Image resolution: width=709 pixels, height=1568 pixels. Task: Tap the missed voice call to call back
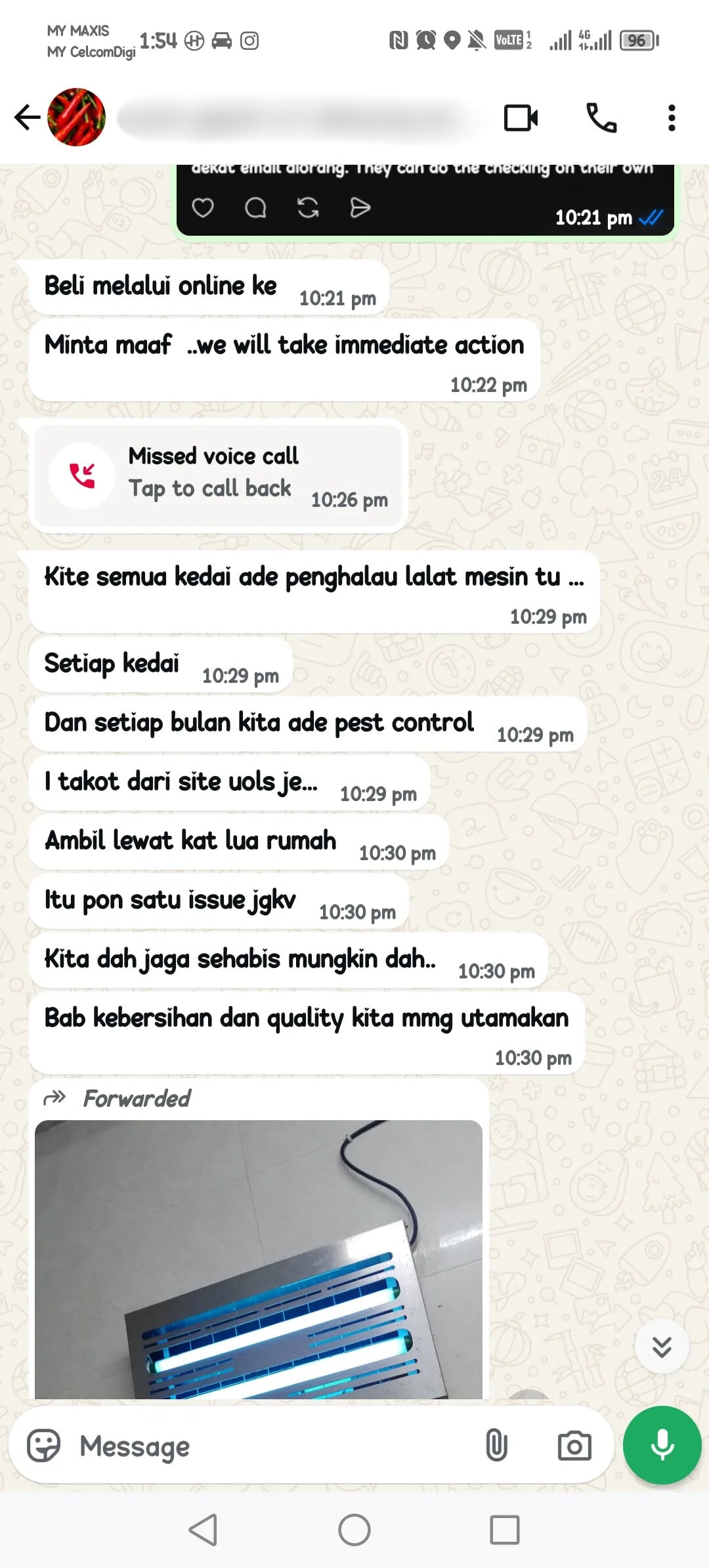[x=219, y=475]
